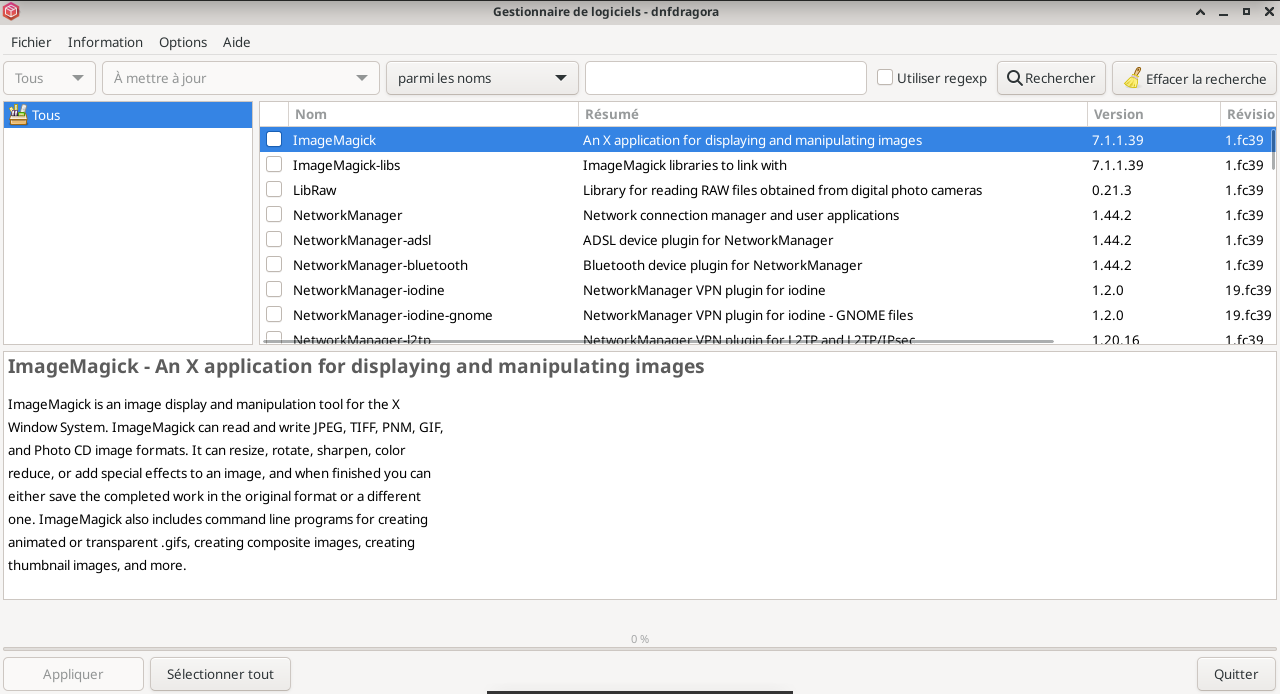Check the NetworkManager-iodine checkbox
1280x694 pixels.
pyautogui.click(x=274, y=289)
